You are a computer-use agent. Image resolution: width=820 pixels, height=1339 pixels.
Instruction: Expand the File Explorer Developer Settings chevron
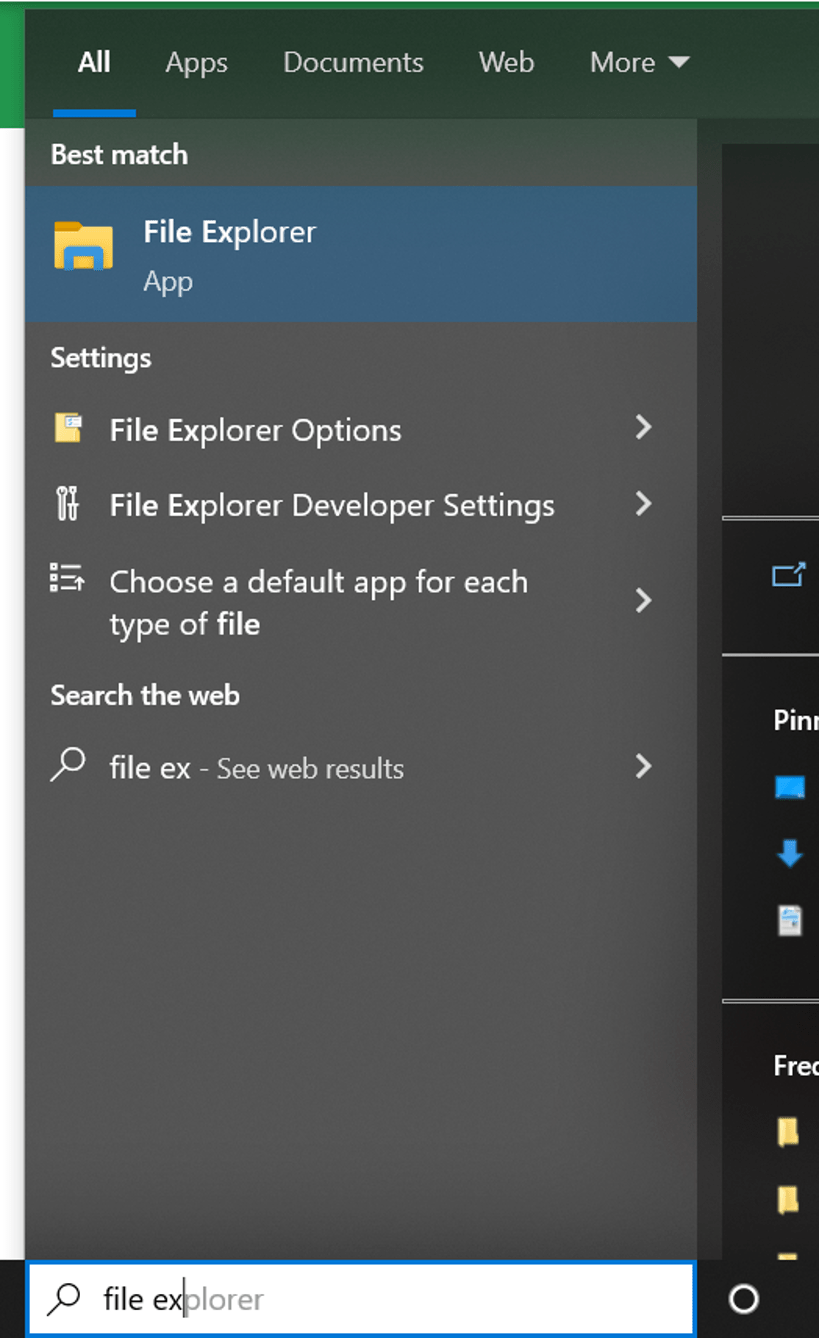[644, 503]
